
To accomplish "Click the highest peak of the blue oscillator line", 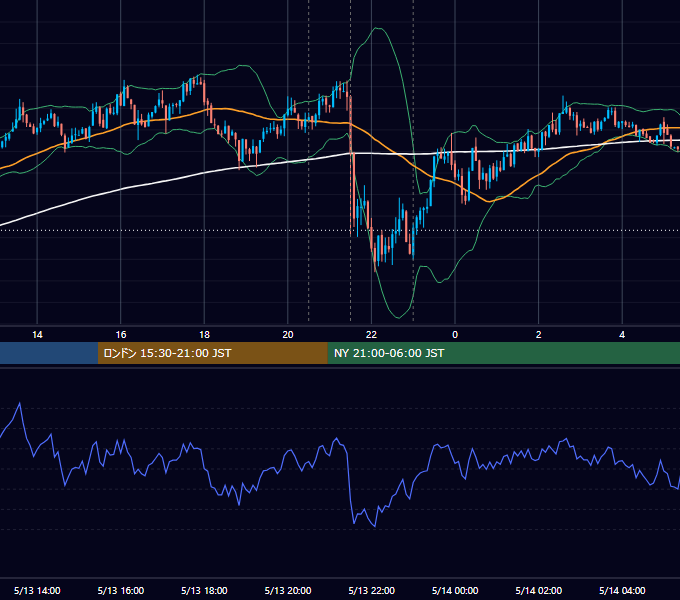I will click(x=20, y=403).
